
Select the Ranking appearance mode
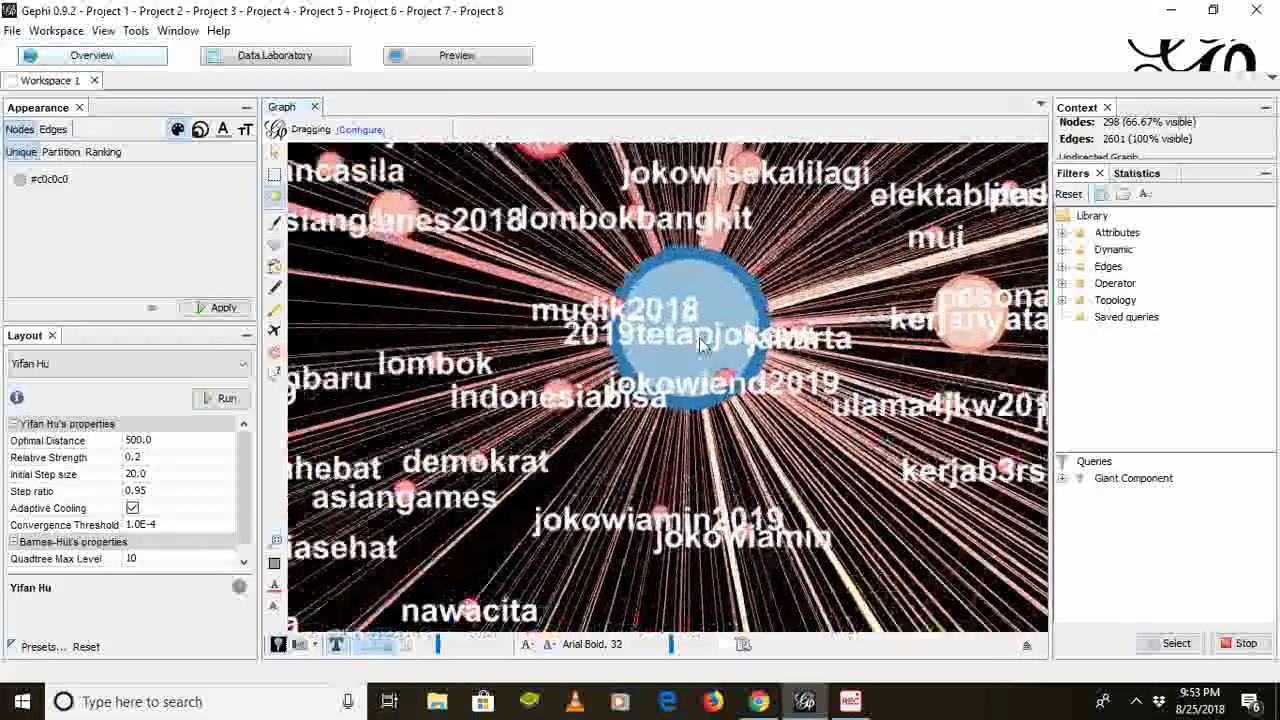103,152
